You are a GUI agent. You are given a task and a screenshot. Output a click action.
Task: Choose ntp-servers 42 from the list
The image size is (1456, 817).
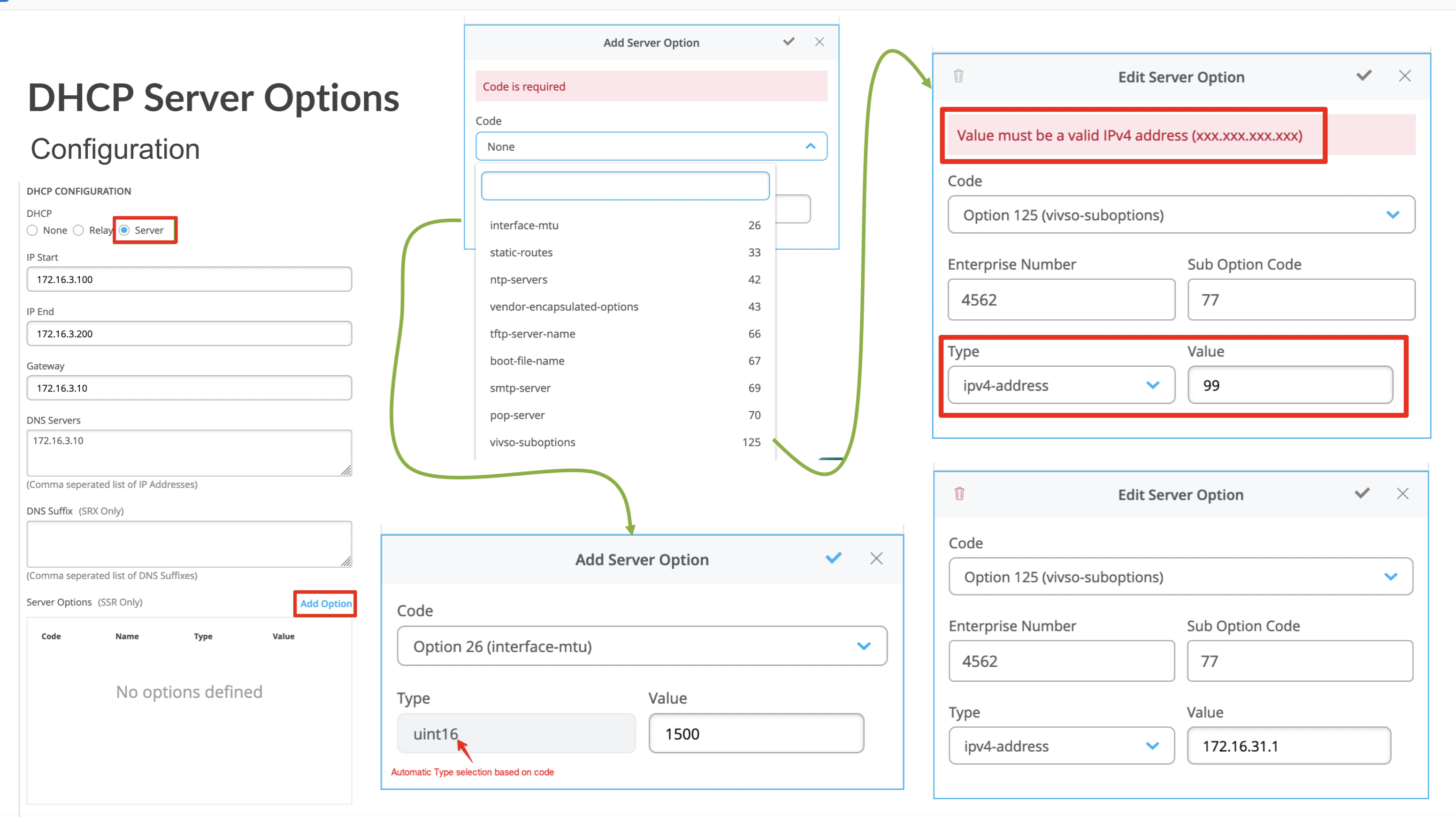[625, 279]
